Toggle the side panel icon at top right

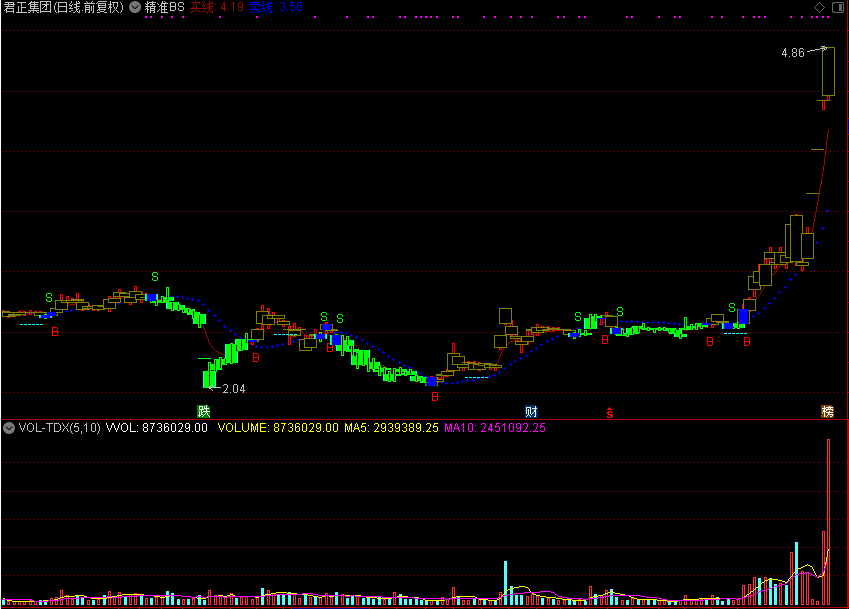pyautogui.click(x=838, y=7)
